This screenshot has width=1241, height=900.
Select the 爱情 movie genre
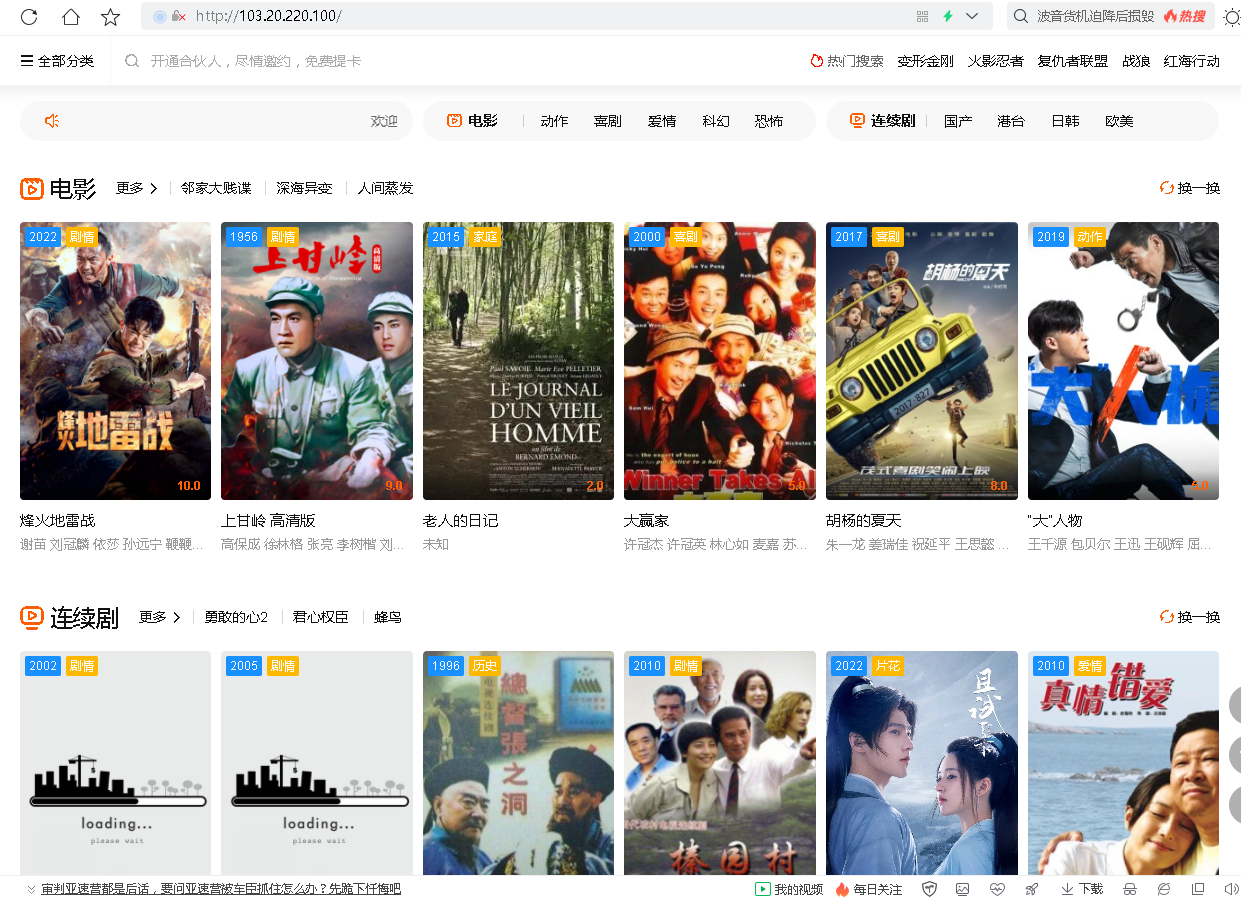pyautogui.click(x=662, y=121)
